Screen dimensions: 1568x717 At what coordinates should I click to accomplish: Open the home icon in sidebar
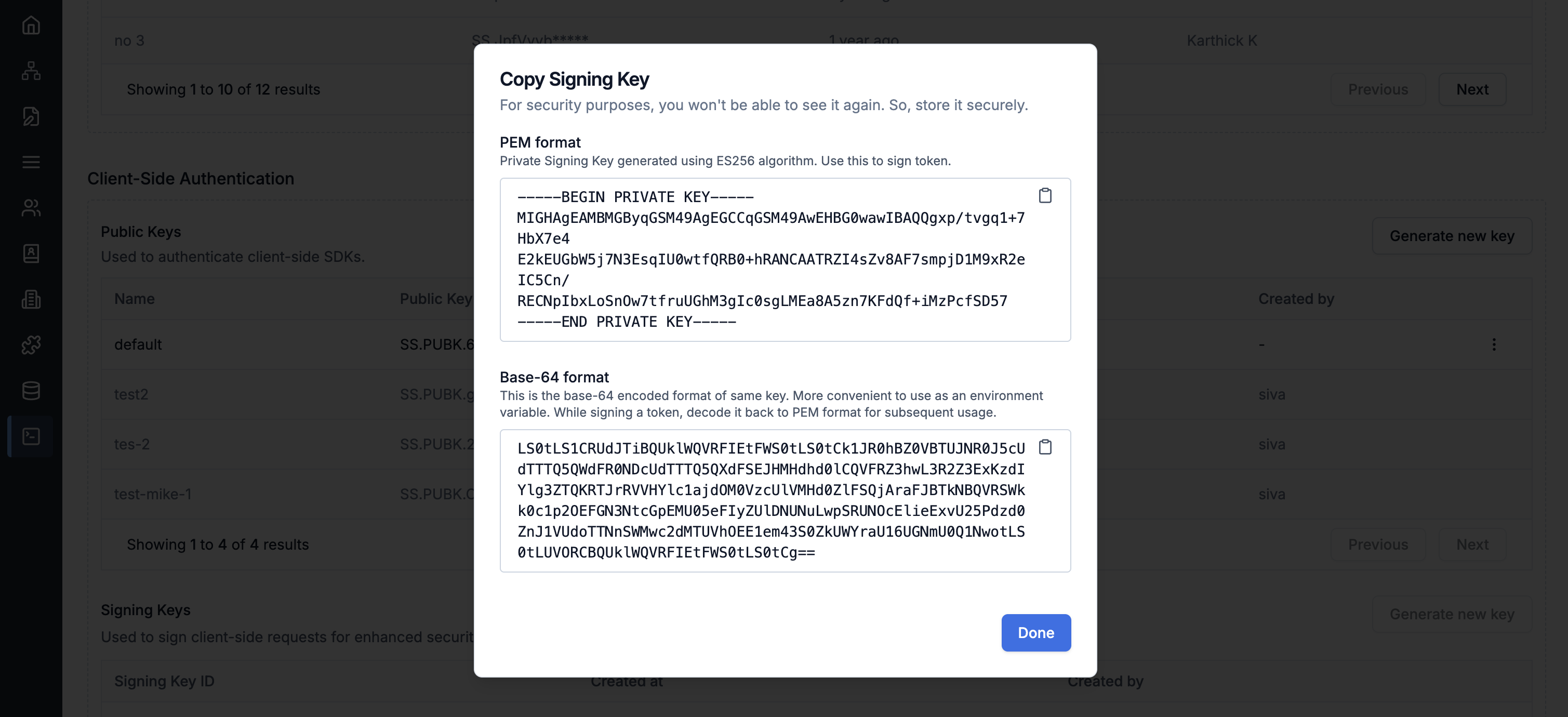click(31, 25)
